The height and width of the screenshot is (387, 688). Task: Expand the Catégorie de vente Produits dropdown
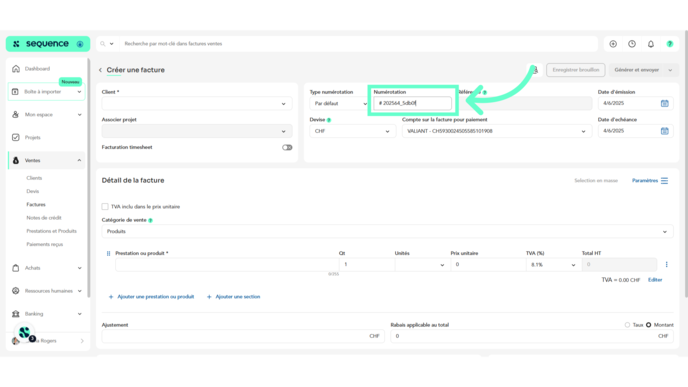387,231
